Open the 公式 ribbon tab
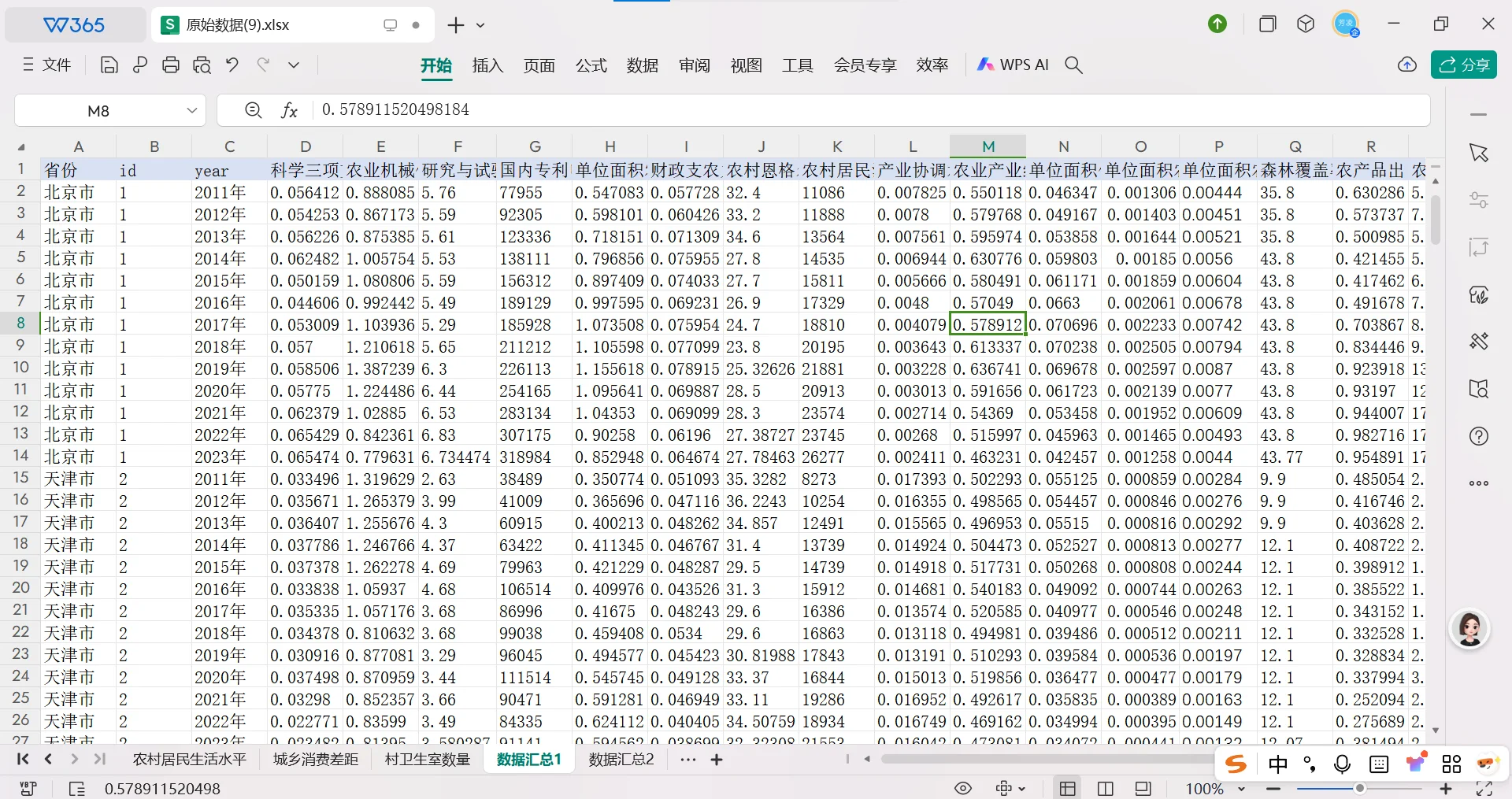1512x799 pixels. (x=591, y=65)
